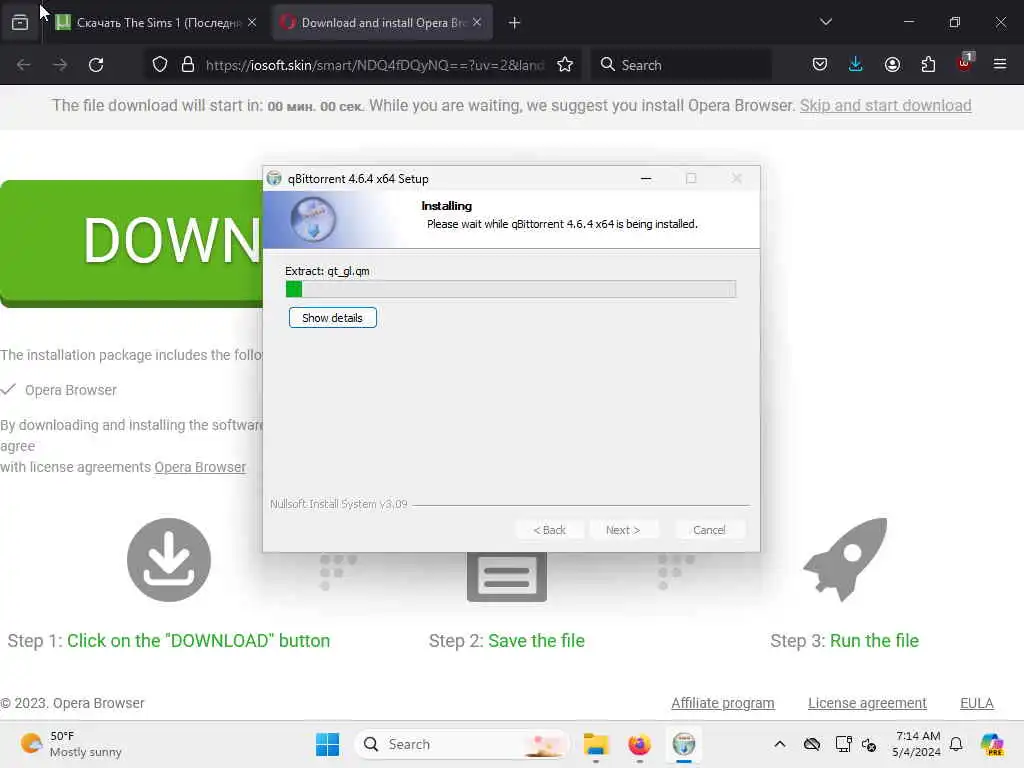Open uBlock Origin extension icon
1024x768 pixels.
pos(965,63)
